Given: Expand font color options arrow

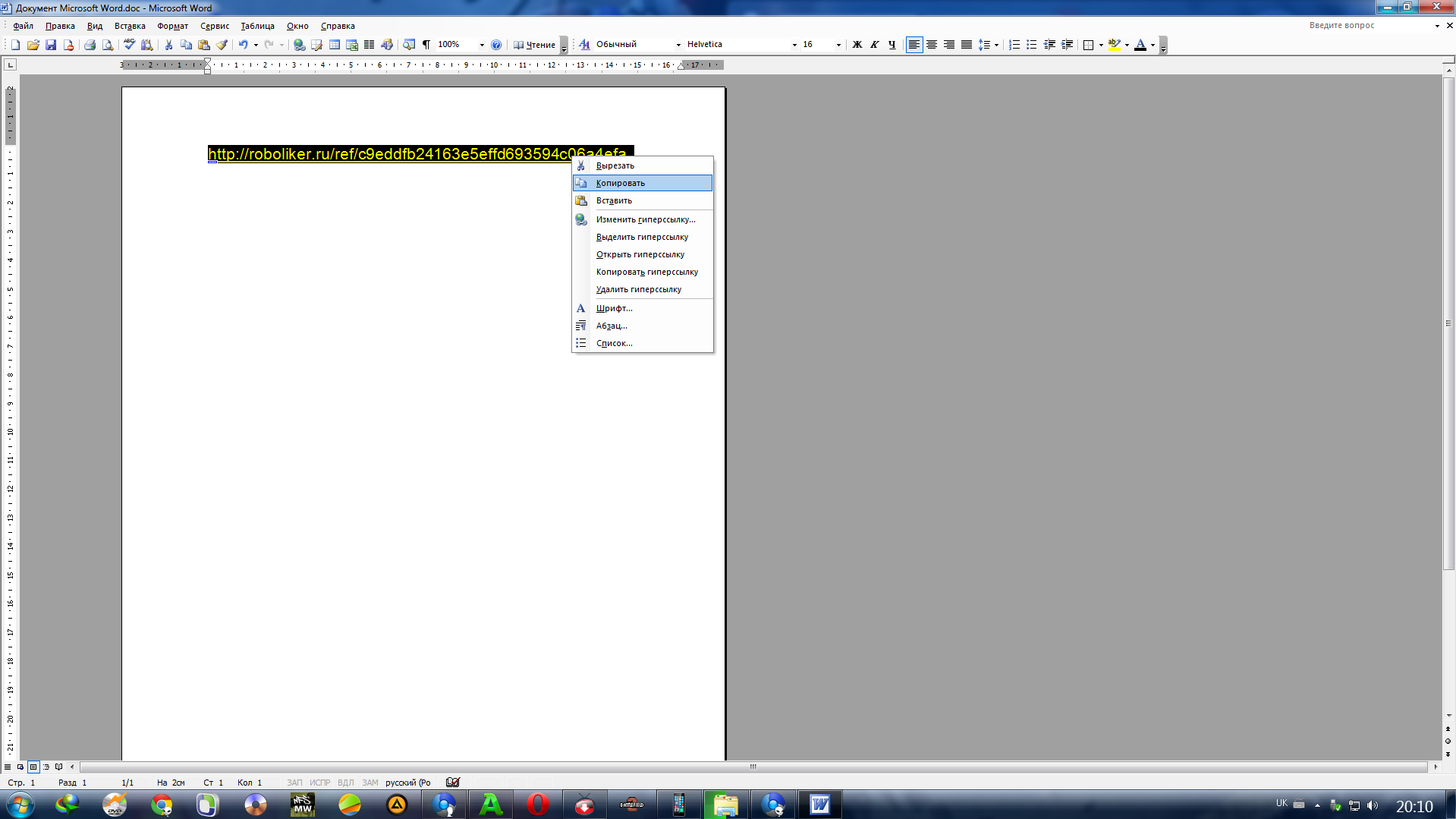Looking at the screenshot, I should 1153,45.
